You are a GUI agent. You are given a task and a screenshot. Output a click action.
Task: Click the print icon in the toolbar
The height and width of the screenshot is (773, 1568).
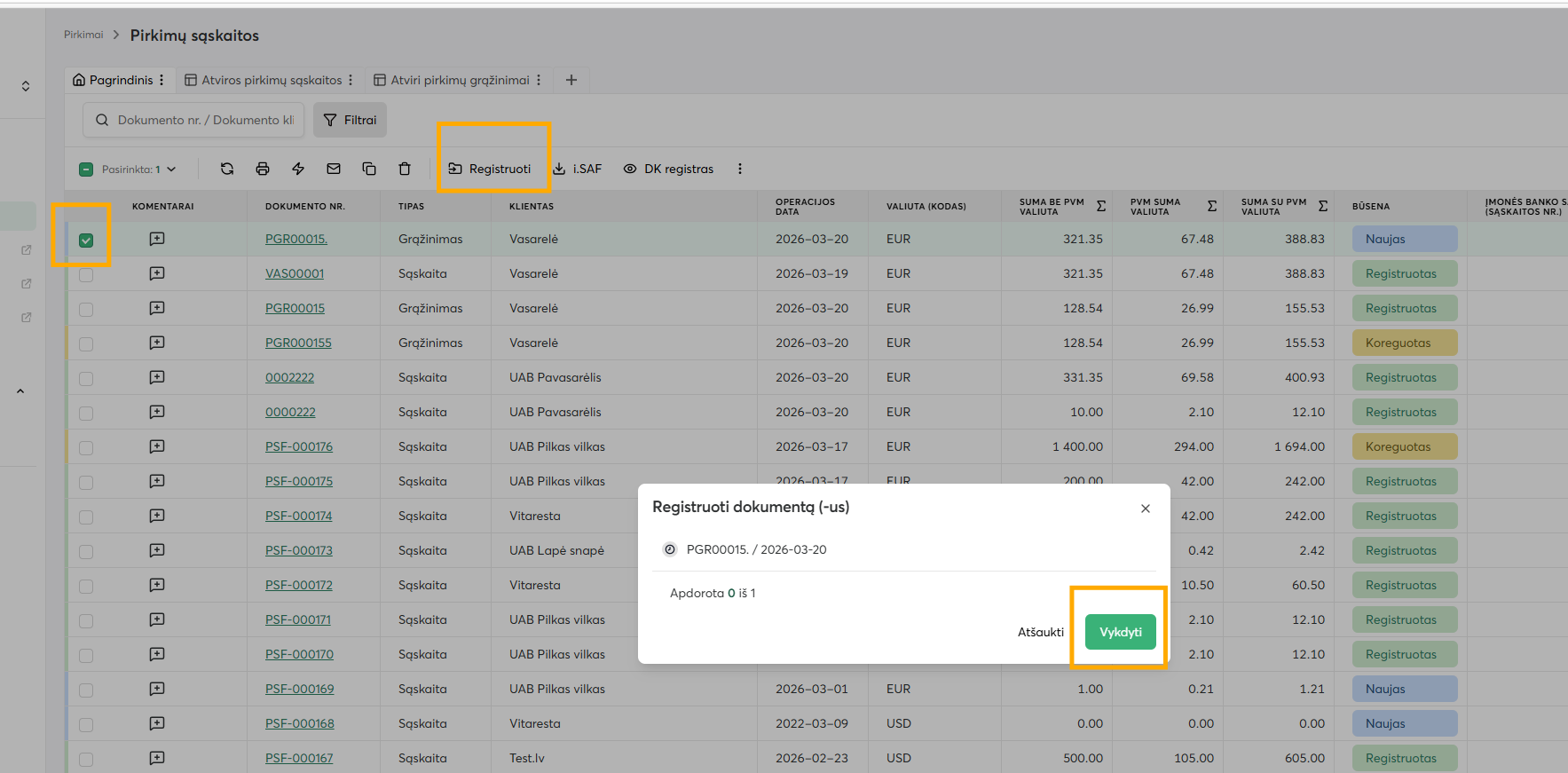[263, 169]
